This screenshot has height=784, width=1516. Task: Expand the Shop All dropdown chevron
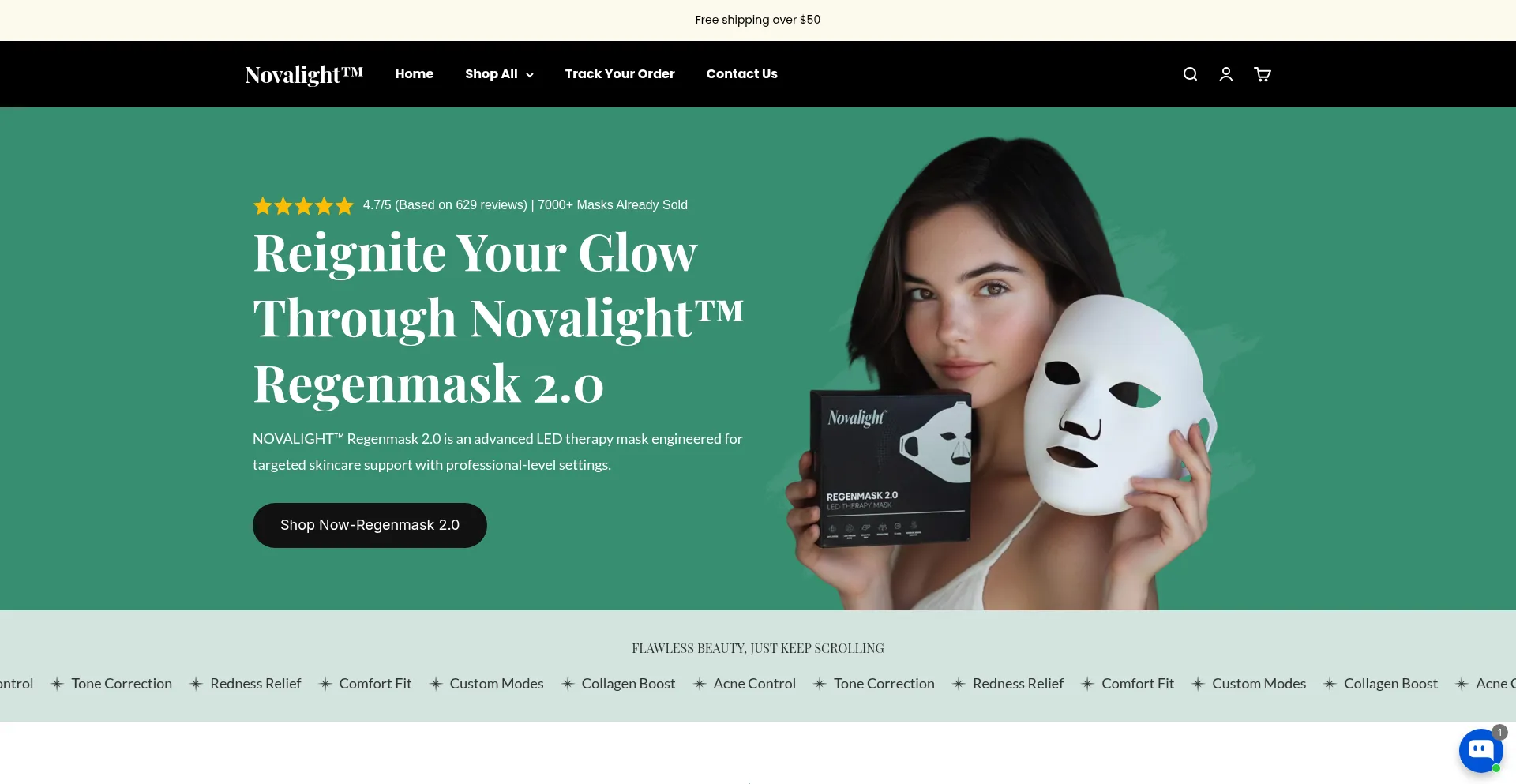click(x=530, y=75)
